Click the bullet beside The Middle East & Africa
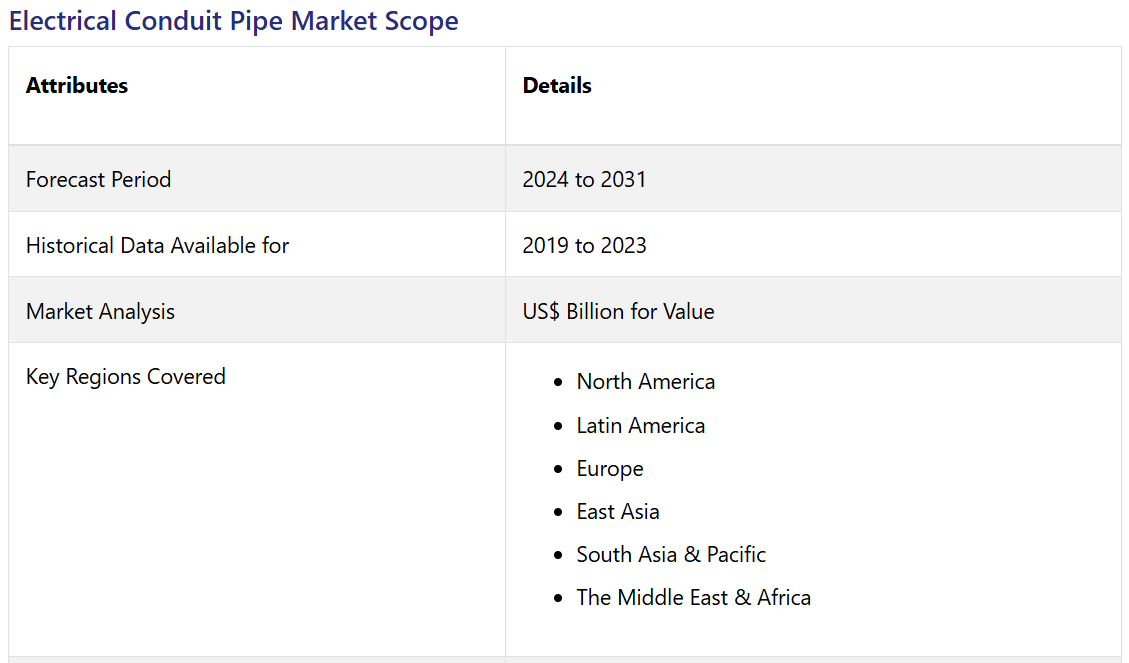Screen dimensions: 1129x663 tap(558, 599)
